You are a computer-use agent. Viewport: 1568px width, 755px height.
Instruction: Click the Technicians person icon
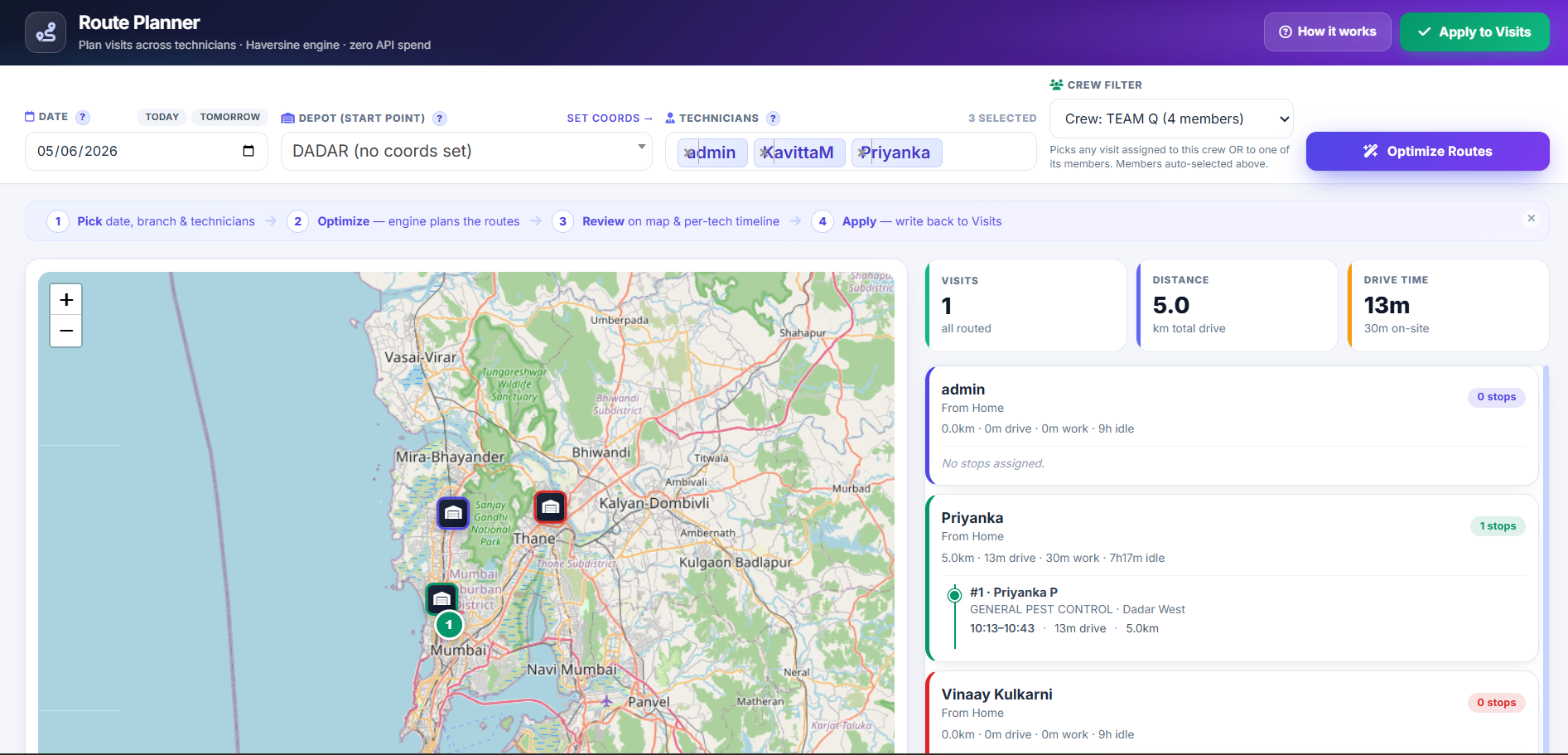[670, 119]
